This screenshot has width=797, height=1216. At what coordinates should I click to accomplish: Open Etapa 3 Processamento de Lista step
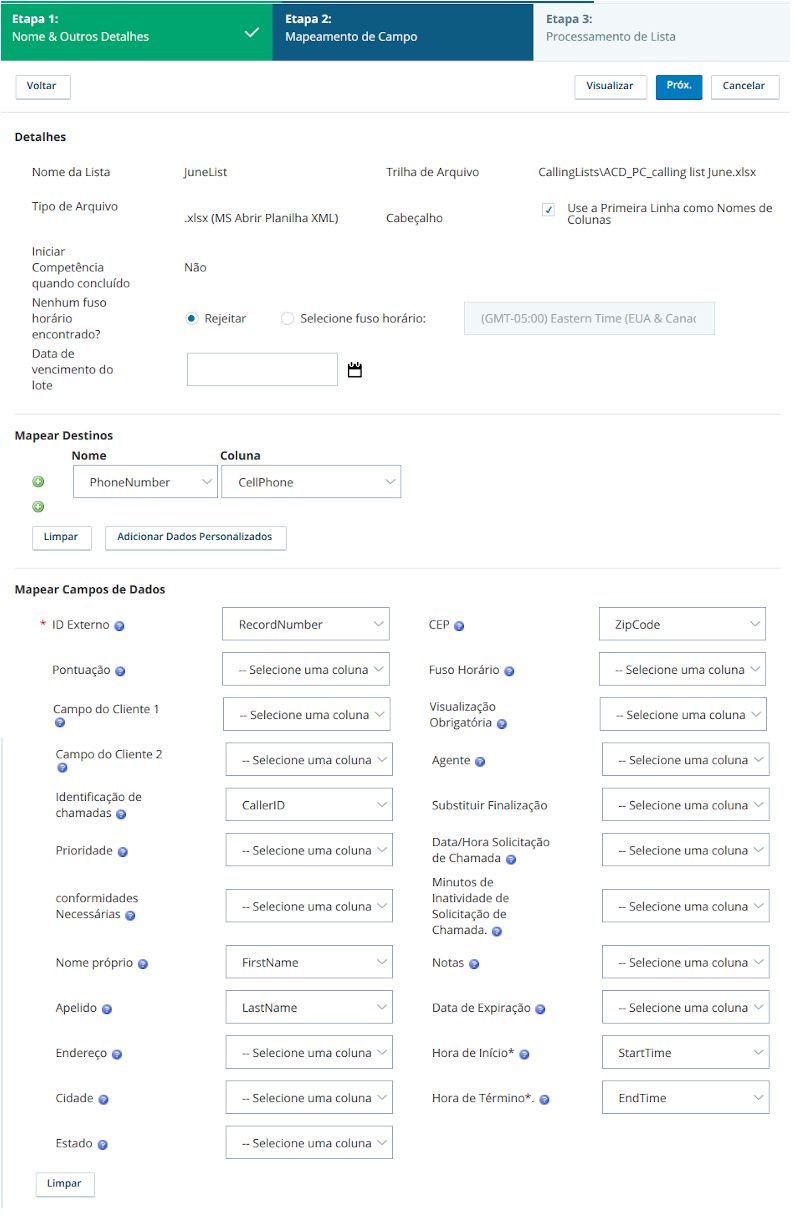662,30
